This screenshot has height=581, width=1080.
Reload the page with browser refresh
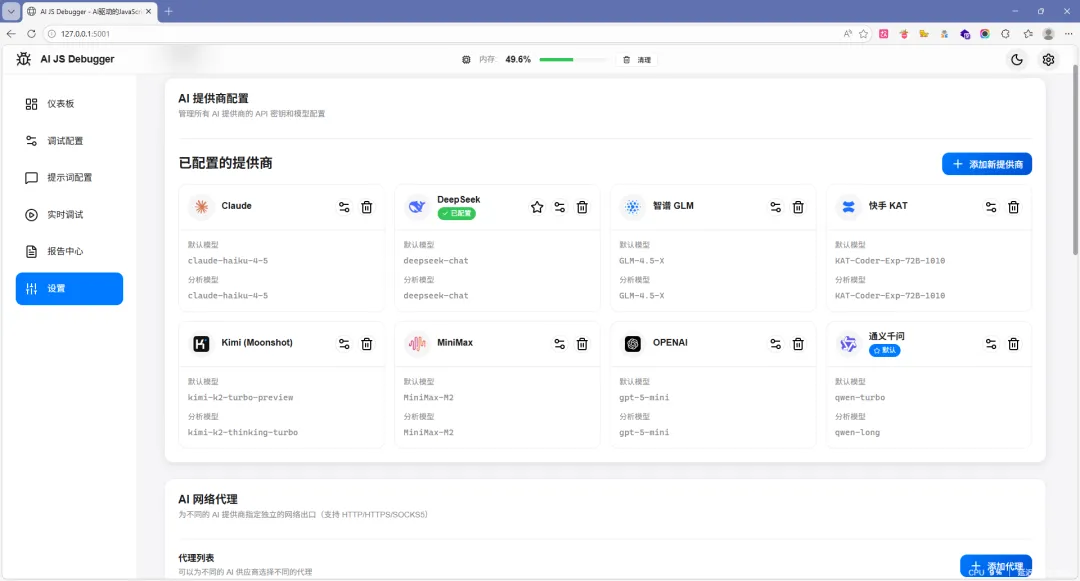(x=31, y=34)
